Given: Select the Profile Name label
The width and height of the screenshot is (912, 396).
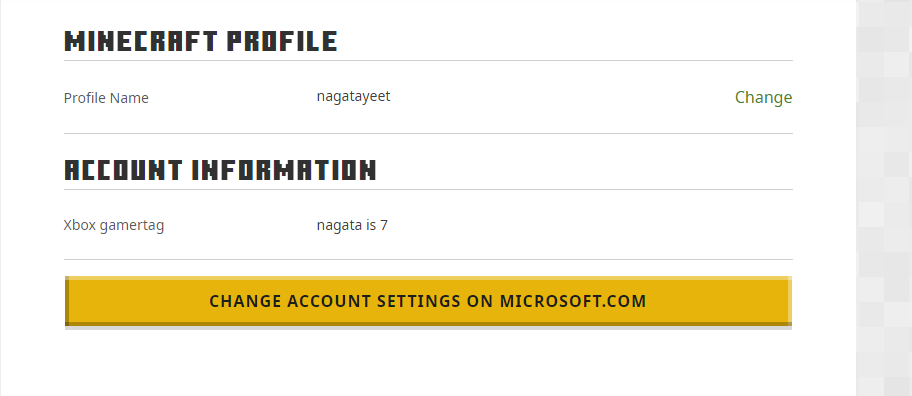Looking at the screenshot, I should point(106,98).
